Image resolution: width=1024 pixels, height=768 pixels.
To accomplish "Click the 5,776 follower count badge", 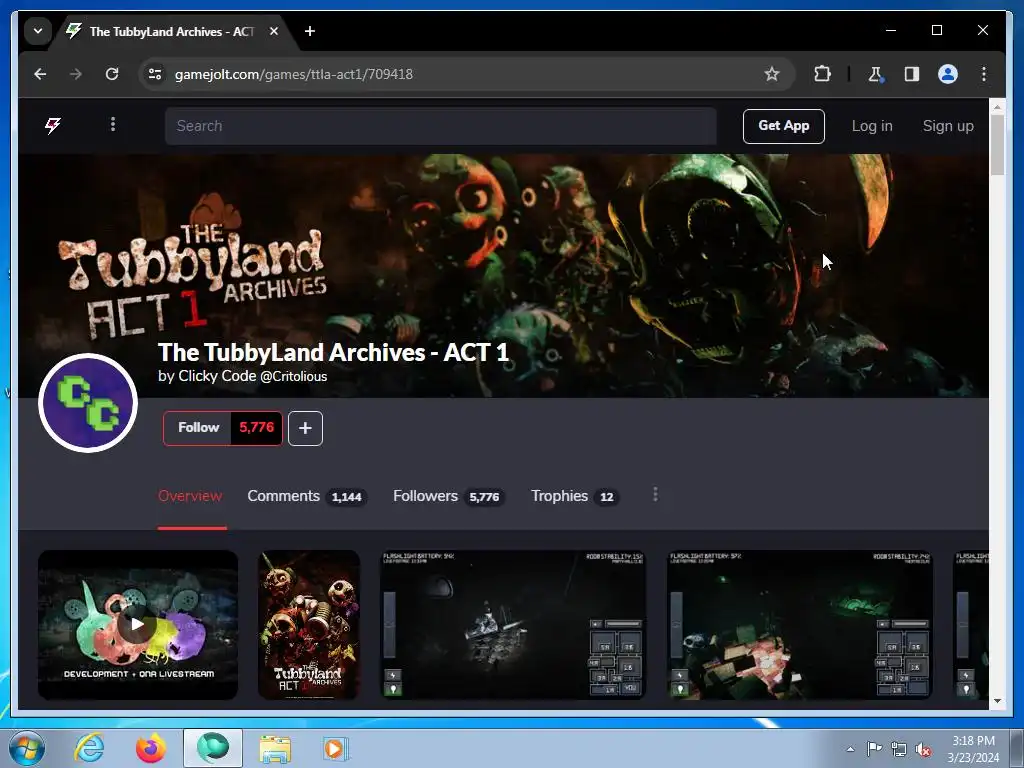I will pos(257,428).
